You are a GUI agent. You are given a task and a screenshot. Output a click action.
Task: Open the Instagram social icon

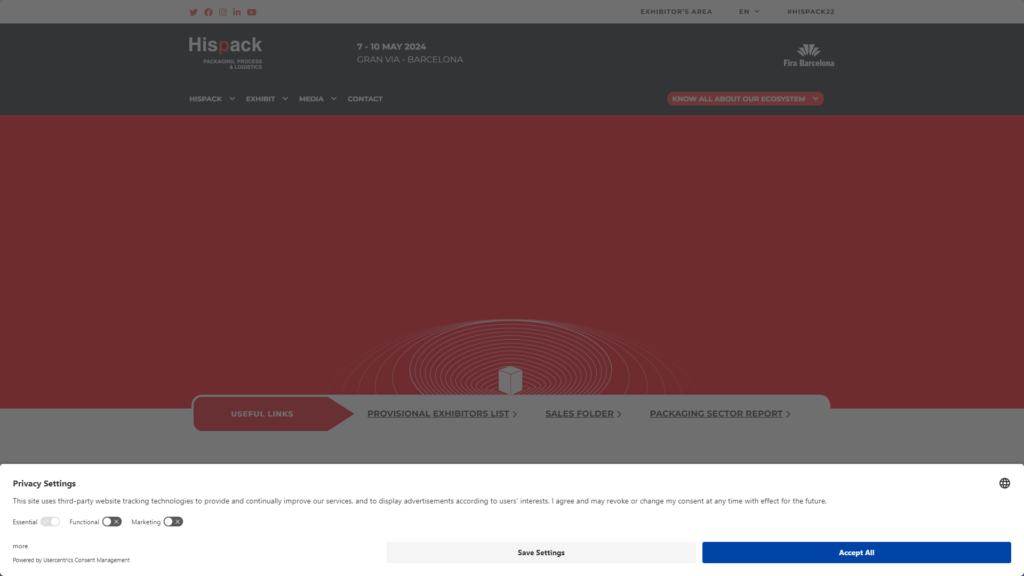point(223,12)
